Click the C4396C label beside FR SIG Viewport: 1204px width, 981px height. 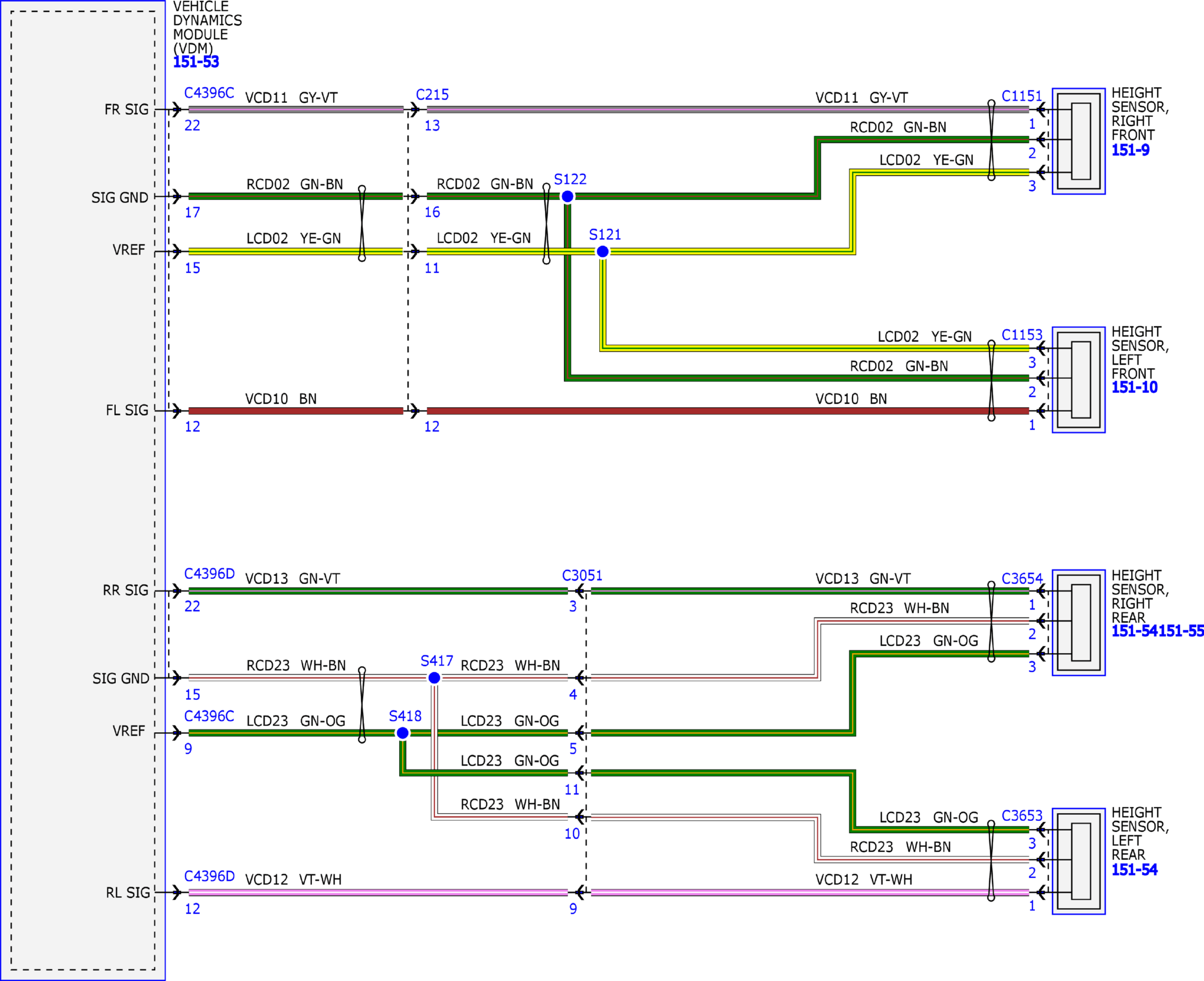click(209, 93)
